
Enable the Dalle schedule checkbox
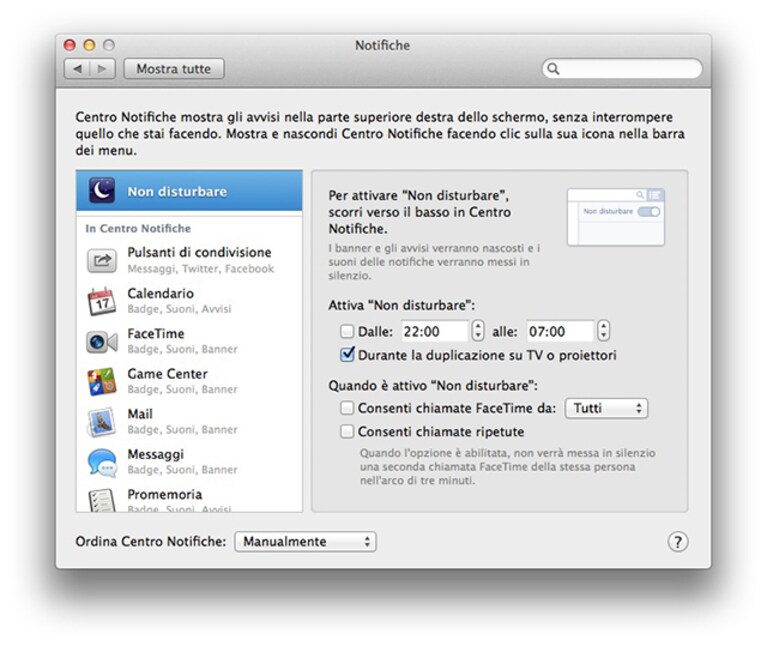tap(347, 332)
